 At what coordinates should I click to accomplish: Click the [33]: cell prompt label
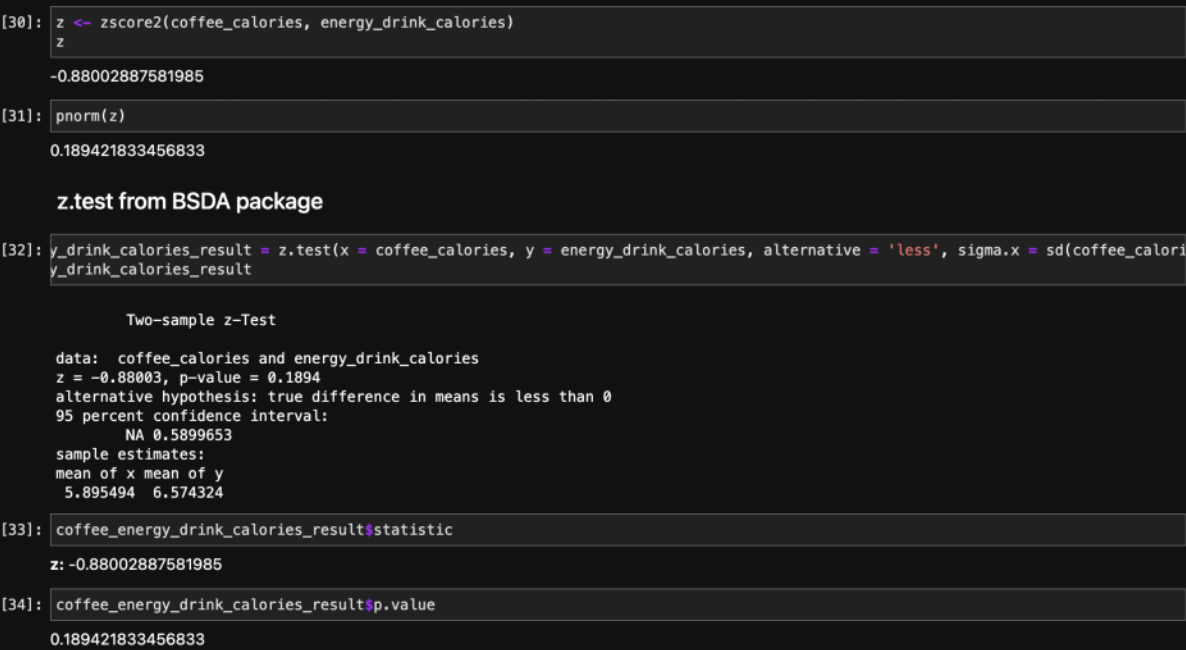pos(22,530)
